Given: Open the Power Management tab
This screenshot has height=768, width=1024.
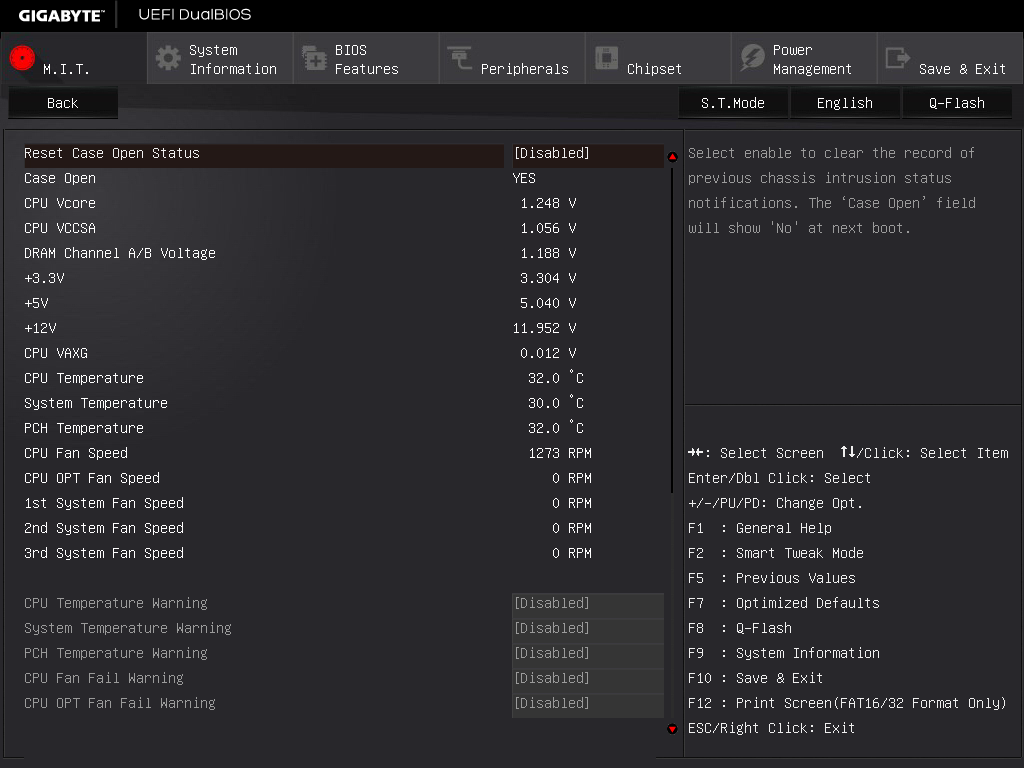Looking at the screenshot, I should pos(805,59).
